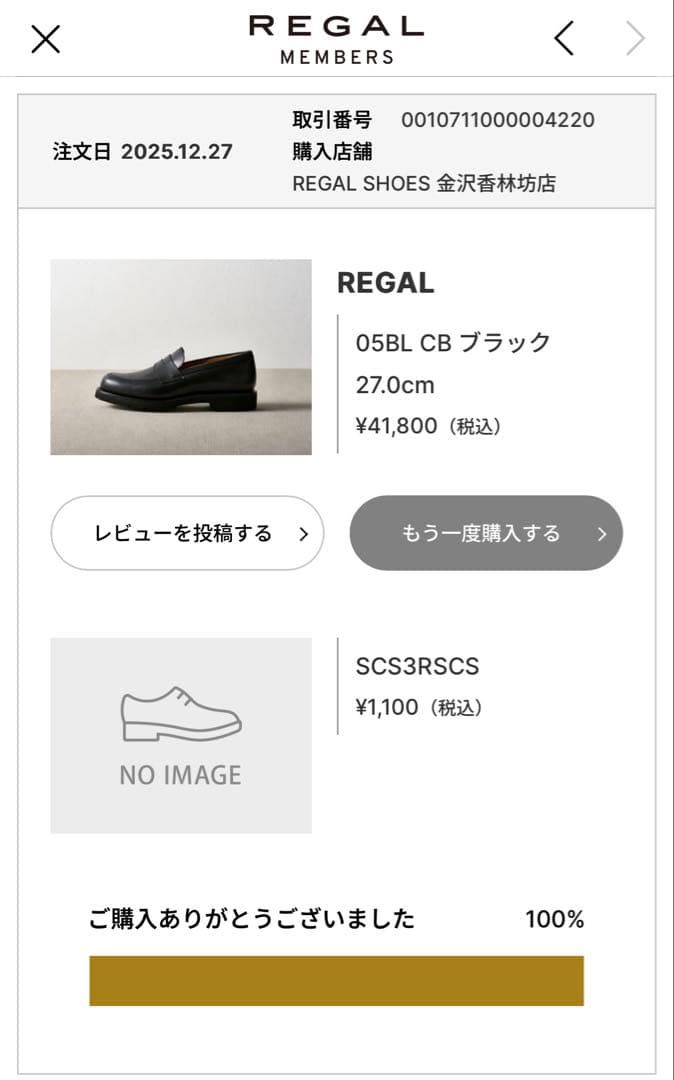Image resolution: width=674 pixels, height=1080 pixels.
Task: Click the arrow inside もう一度購入する button
Action: point(601,534)
